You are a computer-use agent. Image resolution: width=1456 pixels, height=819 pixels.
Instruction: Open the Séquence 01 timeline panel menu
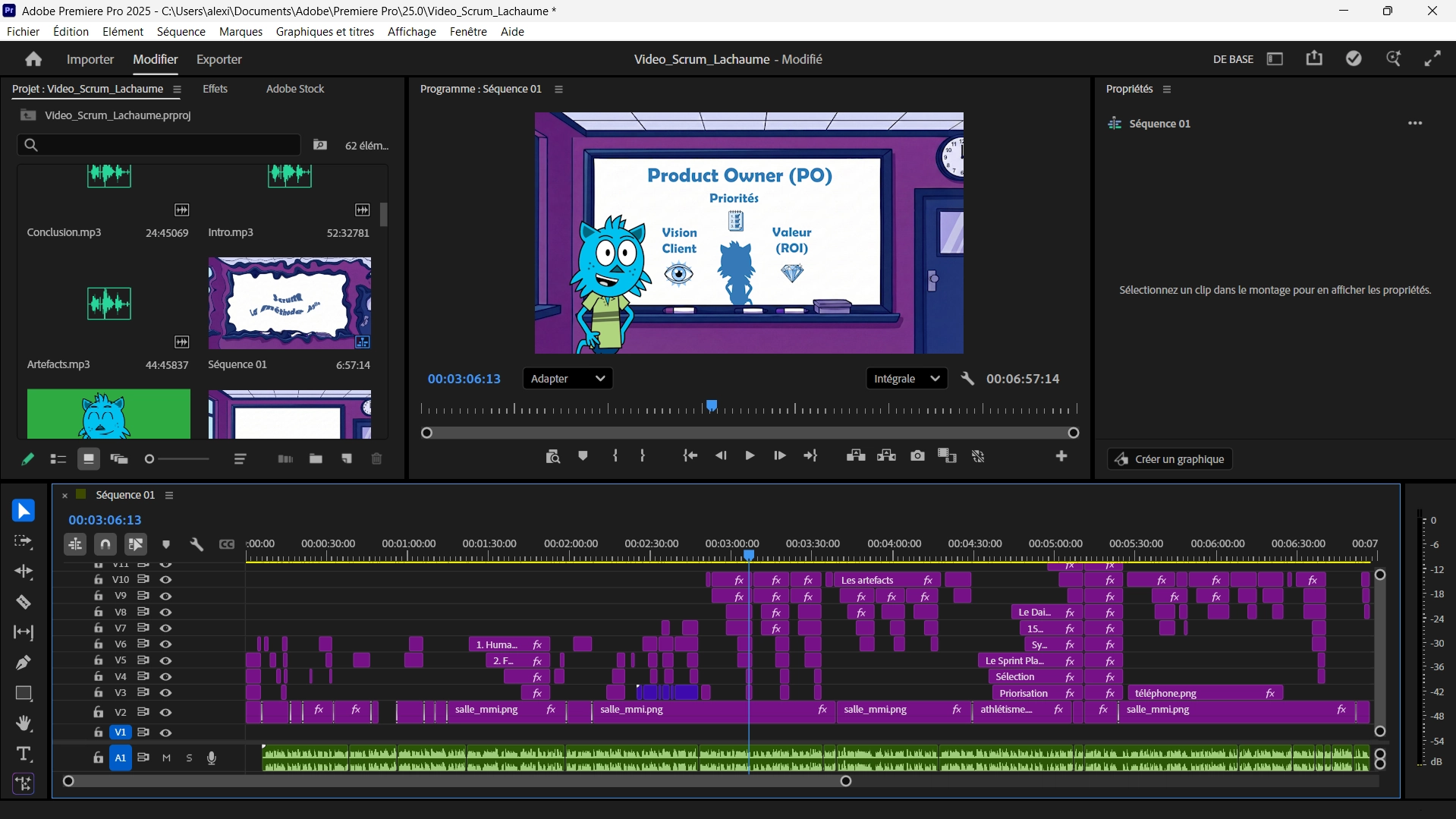(x=169, y=495)
